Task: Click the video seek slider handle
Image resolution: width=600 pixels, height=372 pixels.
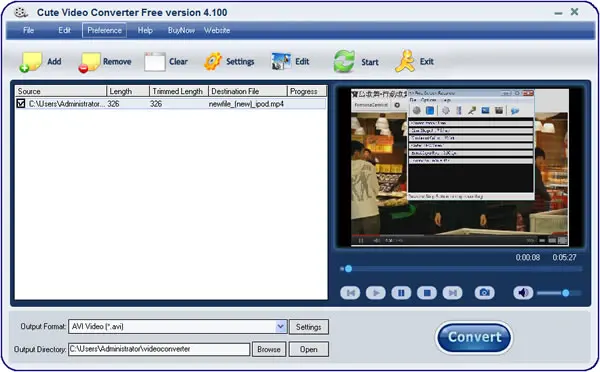Action: 348,269
